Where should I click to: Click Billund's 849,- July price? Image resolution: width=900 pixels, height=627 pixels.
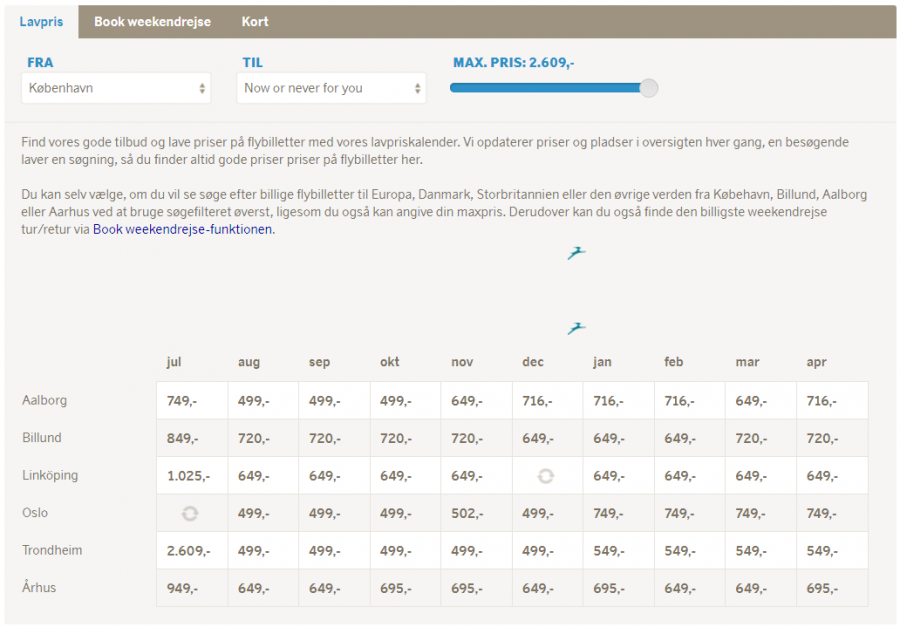click(x=182, y=438)
